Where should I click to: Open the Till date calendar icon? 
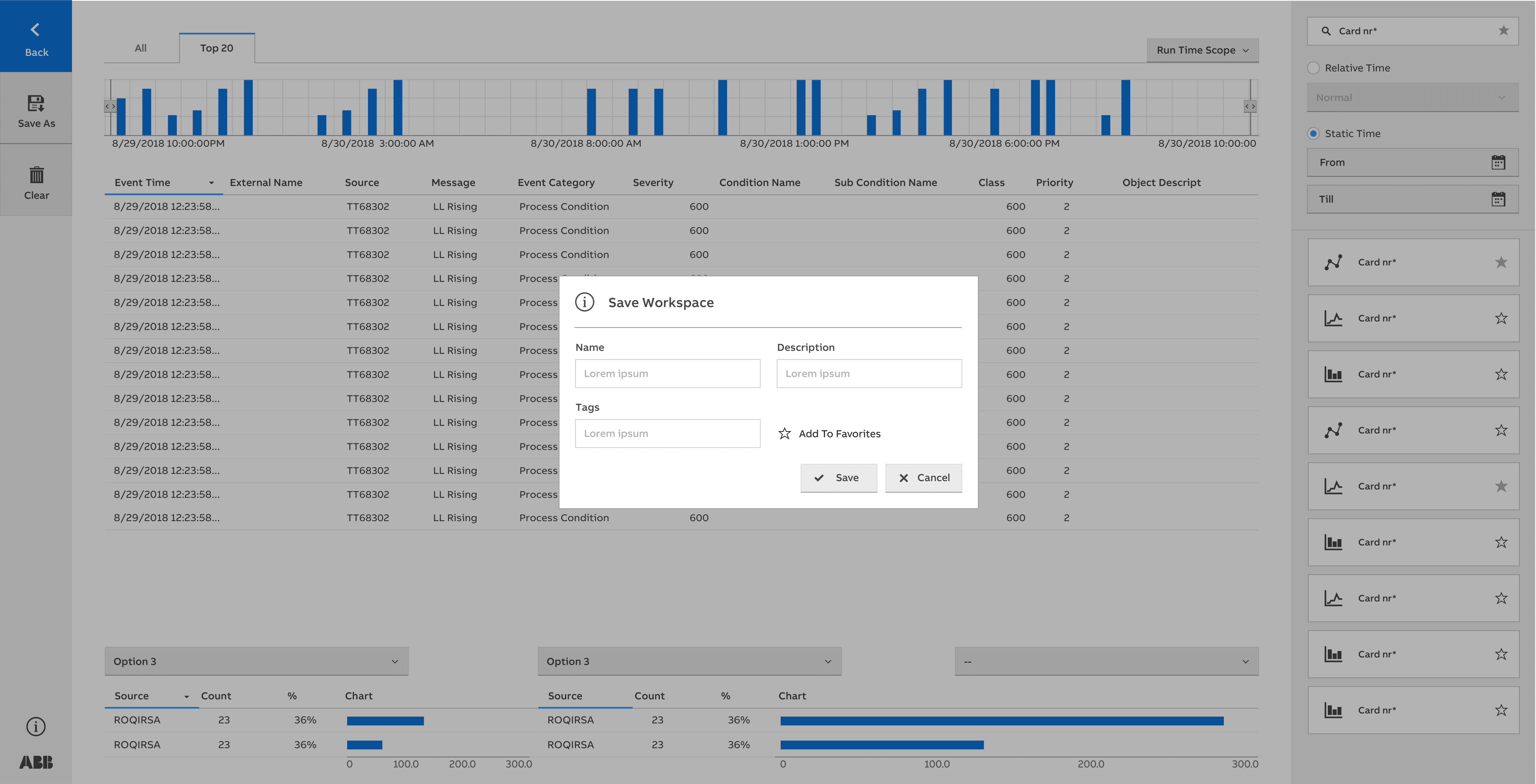coord(1498,199)
